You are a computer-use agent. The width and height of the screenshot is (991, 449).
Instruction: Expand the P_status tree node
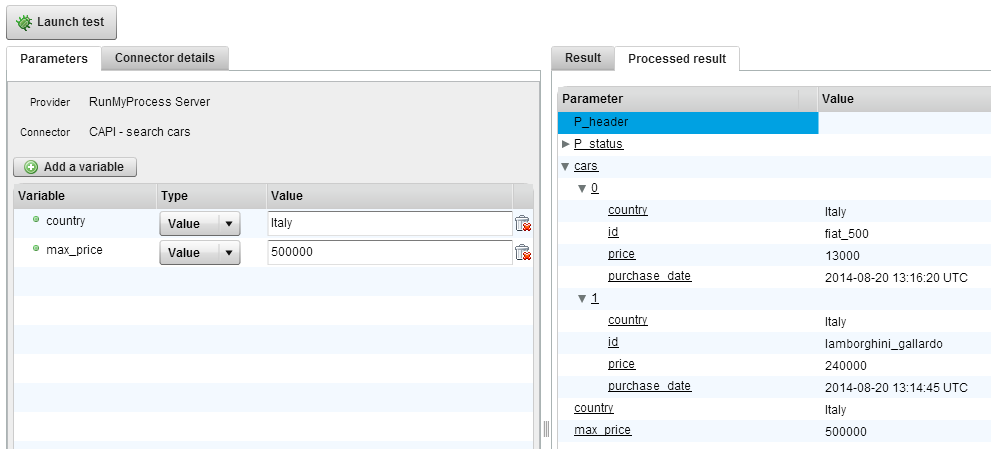click(566, 145)
